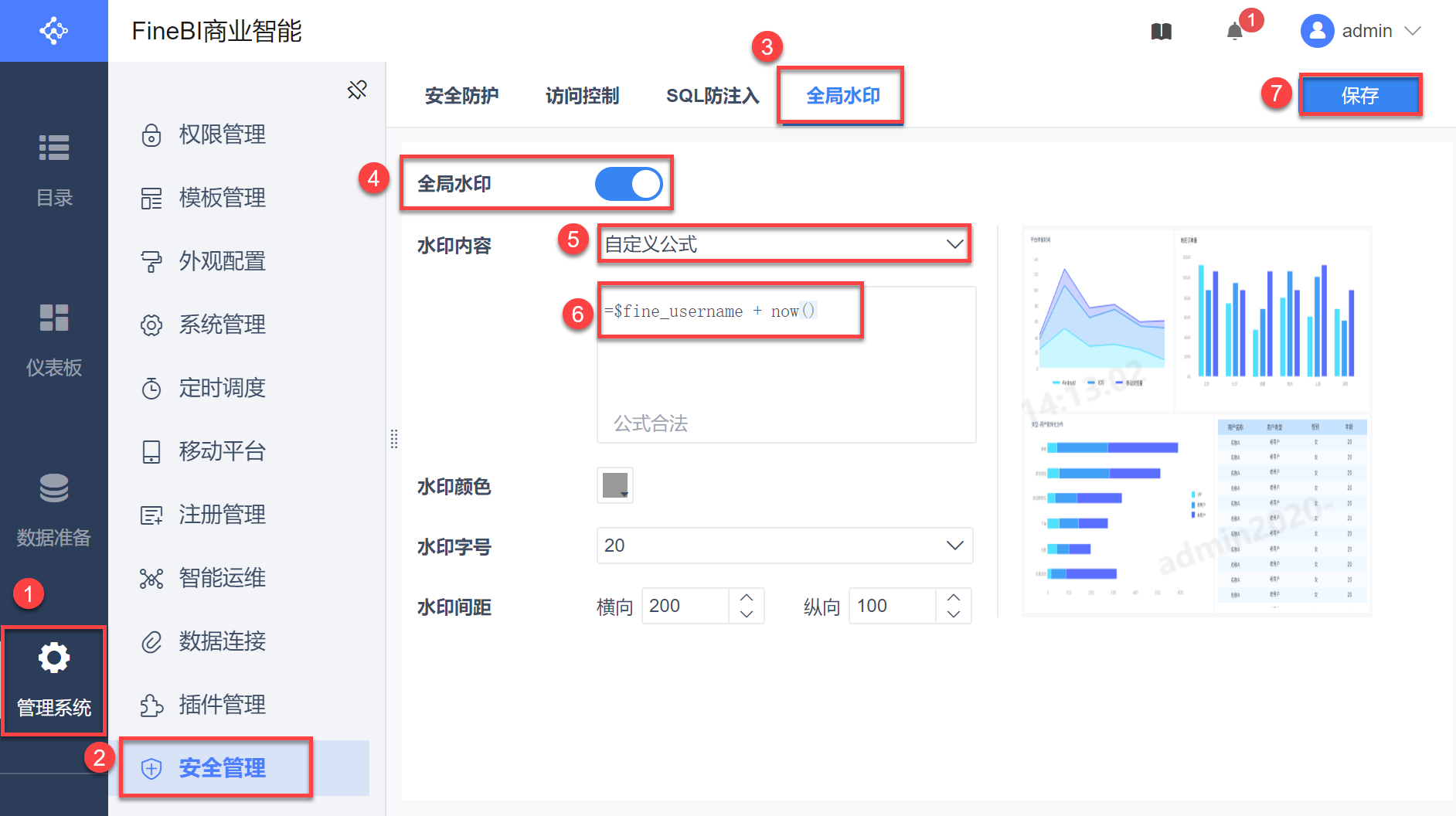Click the 横向 spacing input field

pyautogui.click(x=685, y=606)
